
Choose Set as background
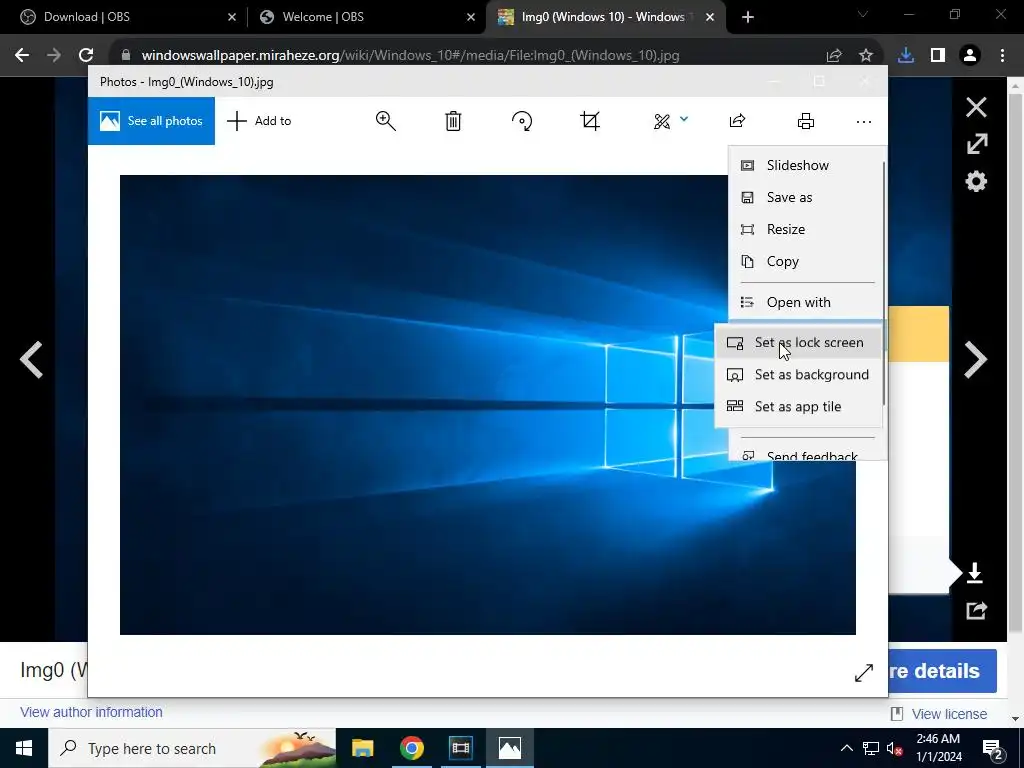pos(798,374)
